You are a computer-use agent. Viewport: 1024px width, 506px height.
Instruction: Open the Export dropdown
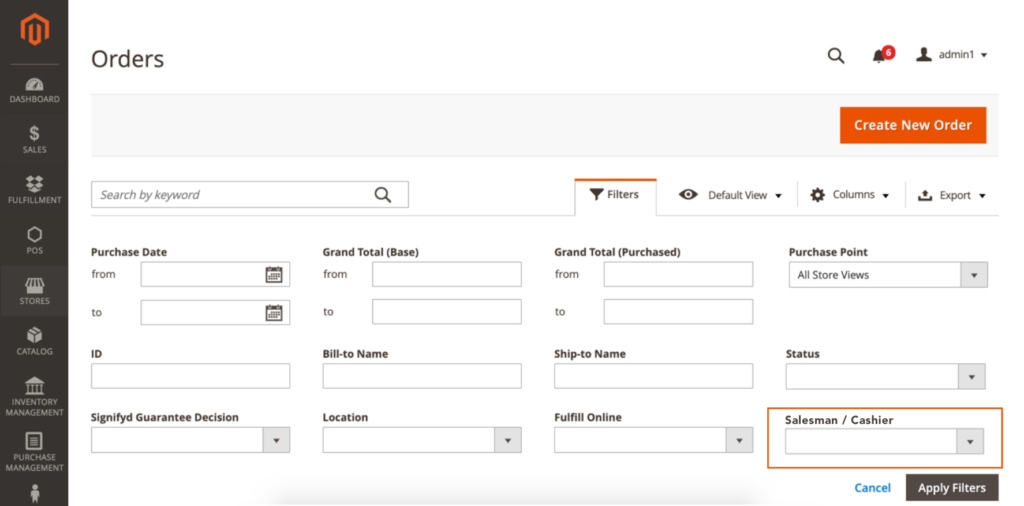(x=952, y=195)
